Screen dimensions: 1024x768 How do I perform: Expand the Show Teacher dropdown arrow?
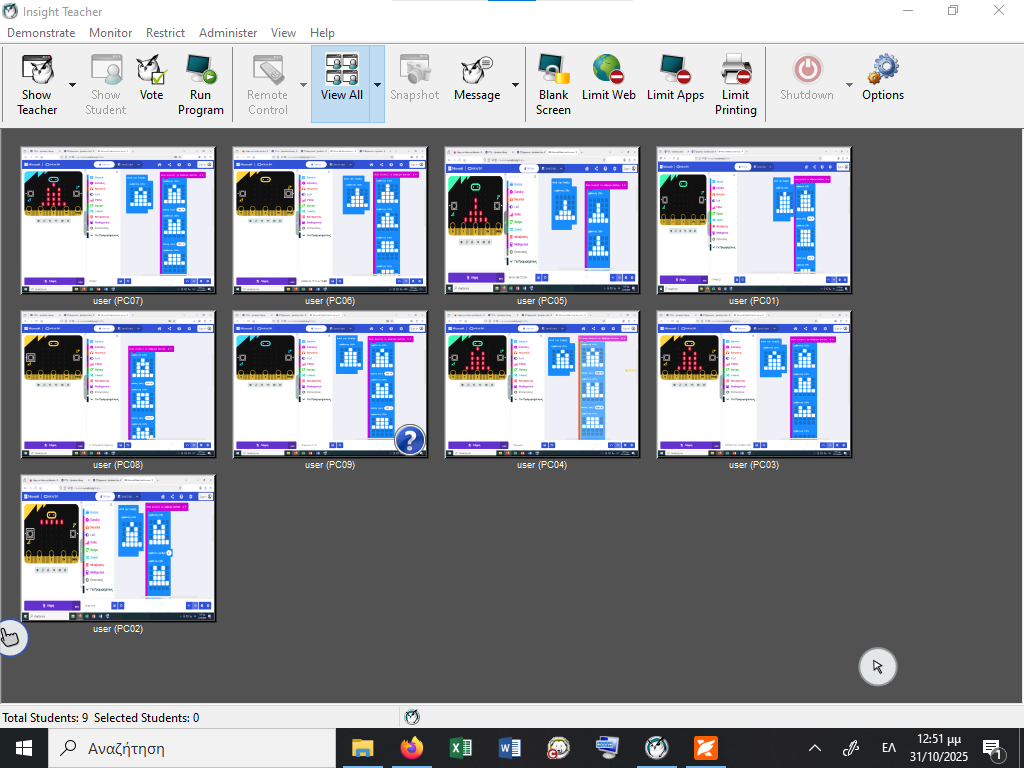click(73, 85)
